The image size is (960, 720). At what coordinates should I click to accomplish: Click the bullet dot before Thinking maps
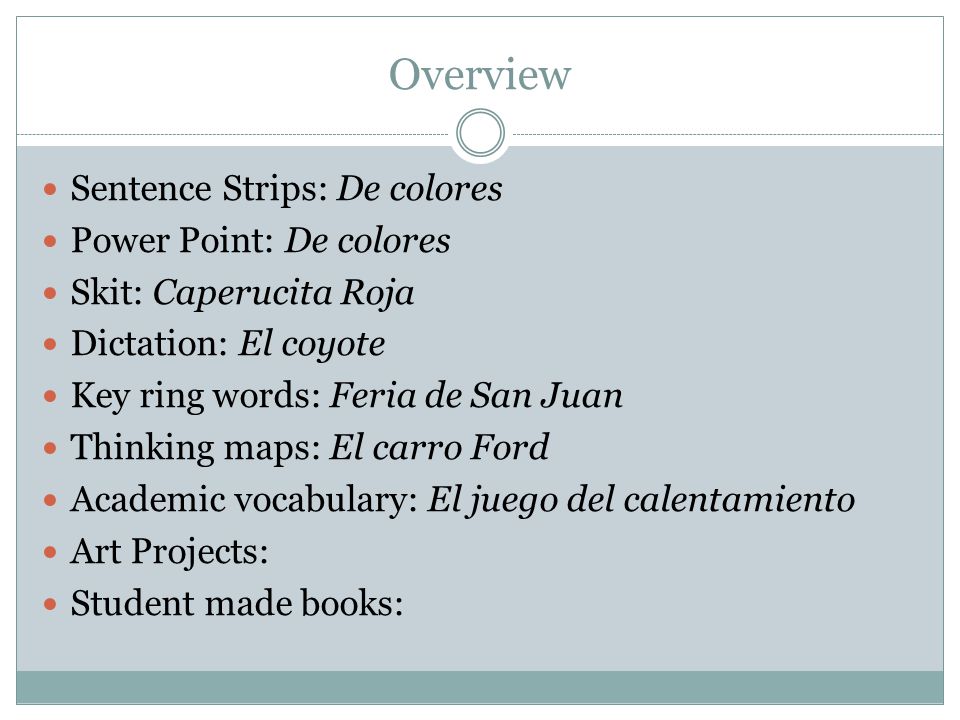tap(50, 449)
